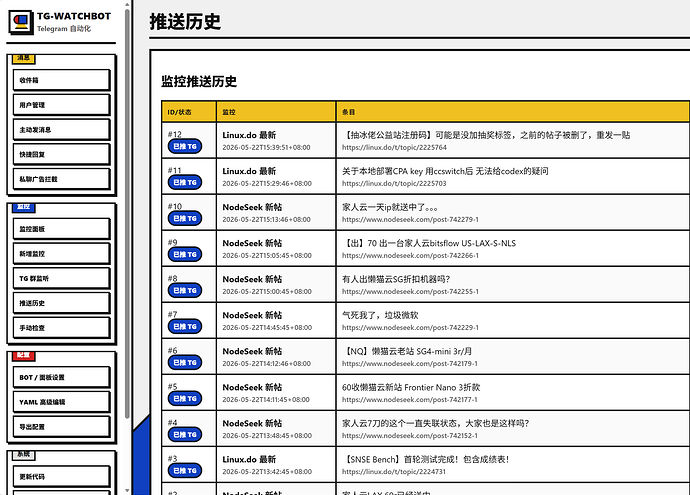Click 导出配置 in sidebar
690x495 pixels.
pyautogui.click(x=61, y=427)
